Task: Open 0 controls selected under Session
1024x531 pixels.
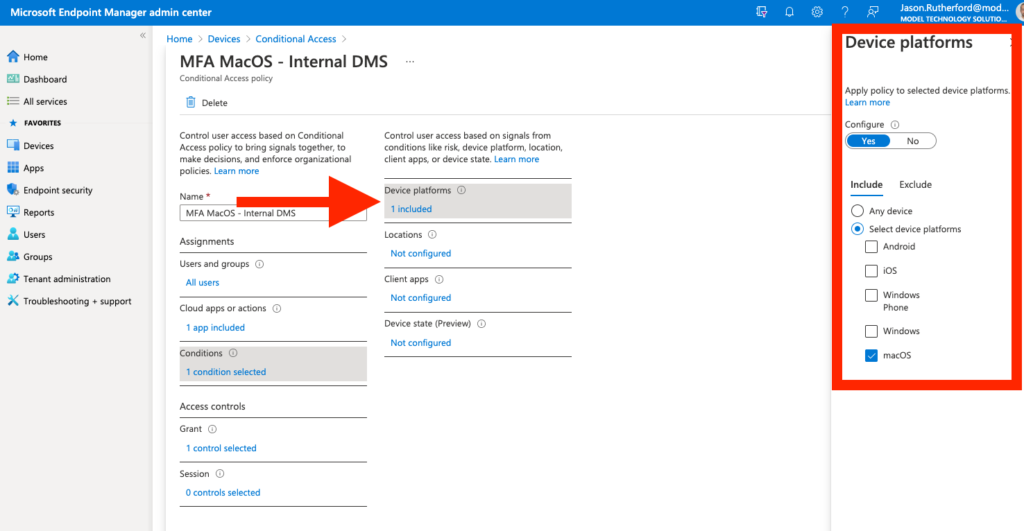Action: tap(223, 493)
